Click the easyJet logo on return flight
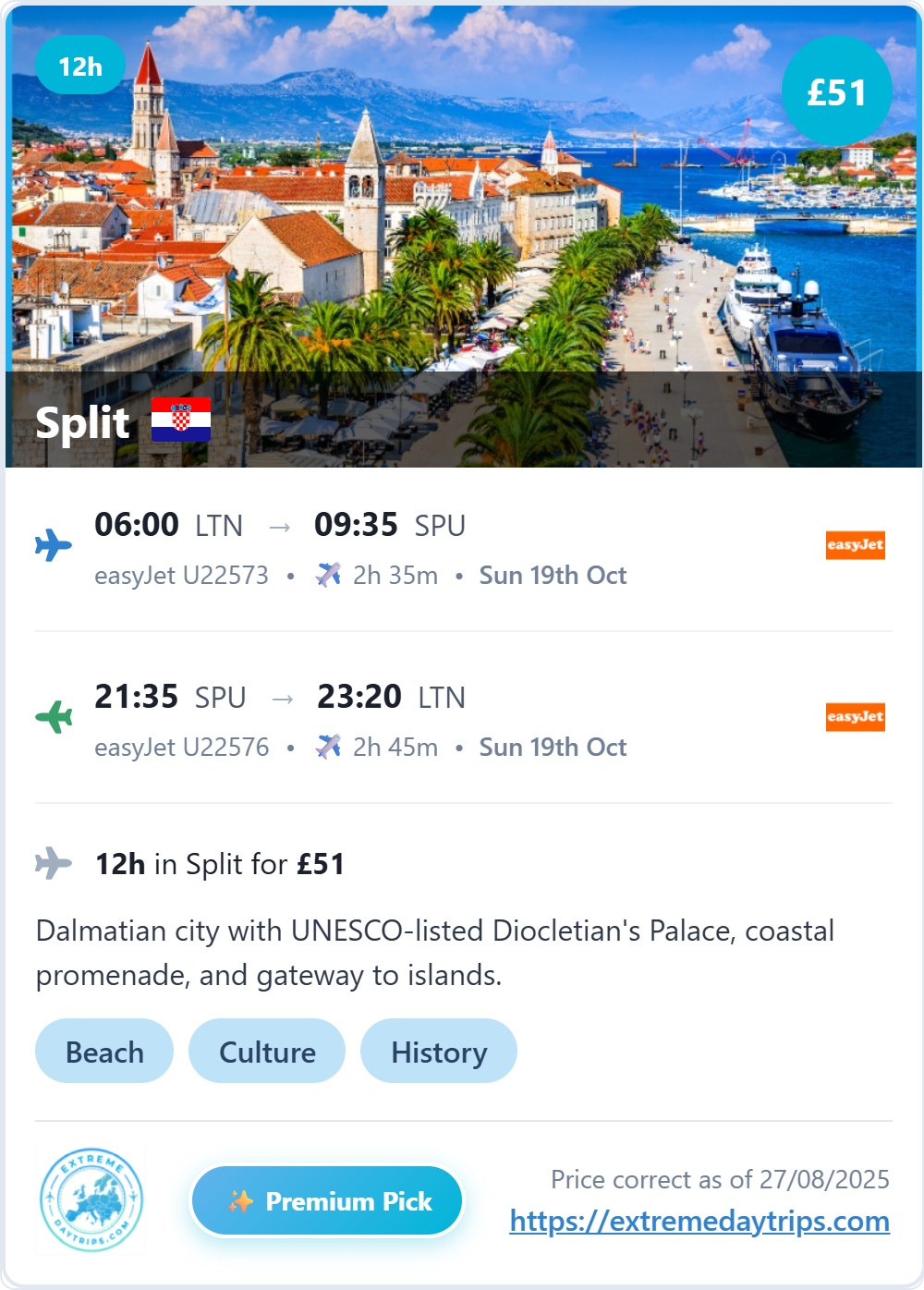Viewport: 924px width, 1290px height. click(x=856, y=716)
